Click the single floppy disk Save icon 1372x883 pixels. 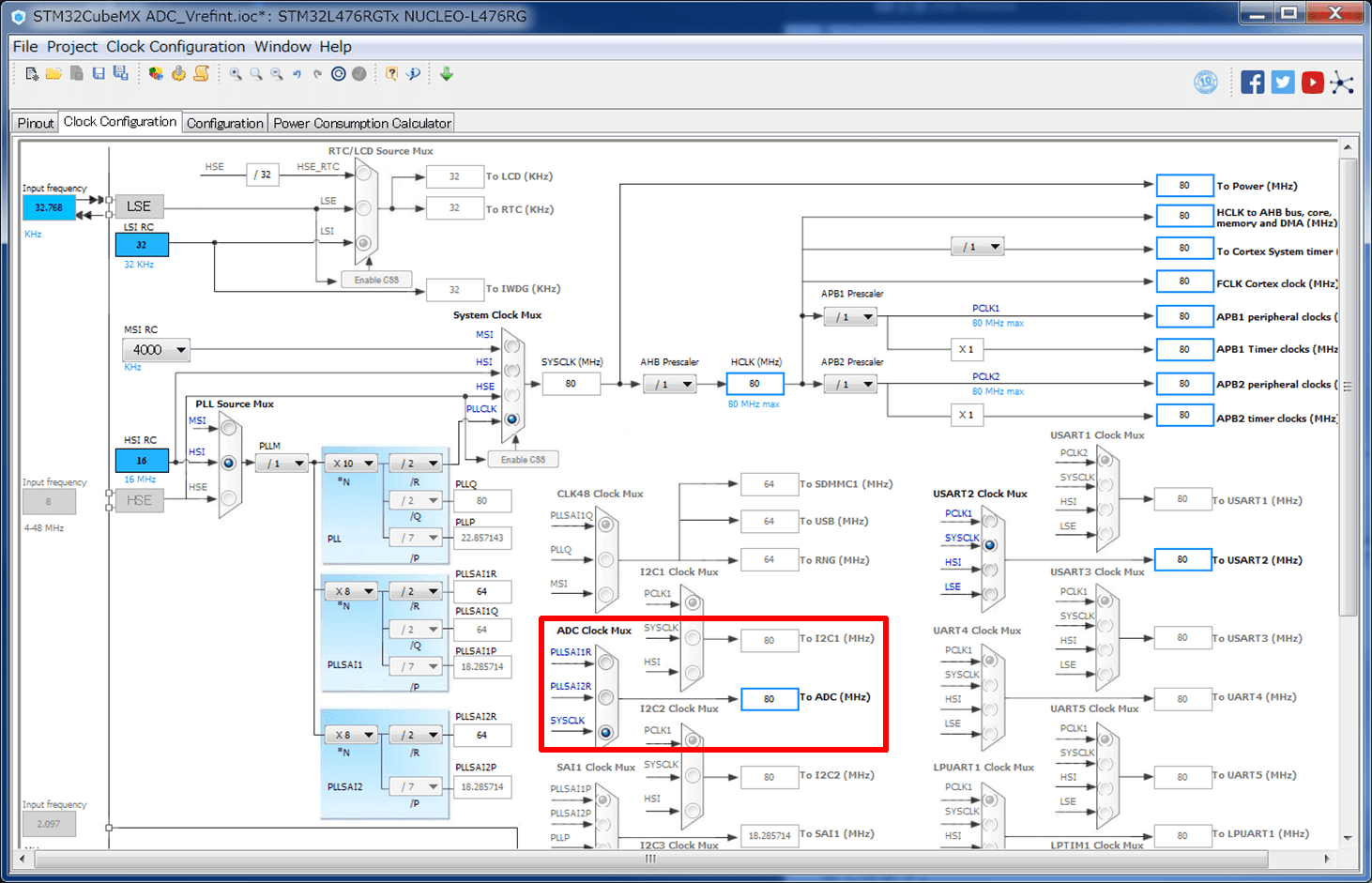[99, 74]
